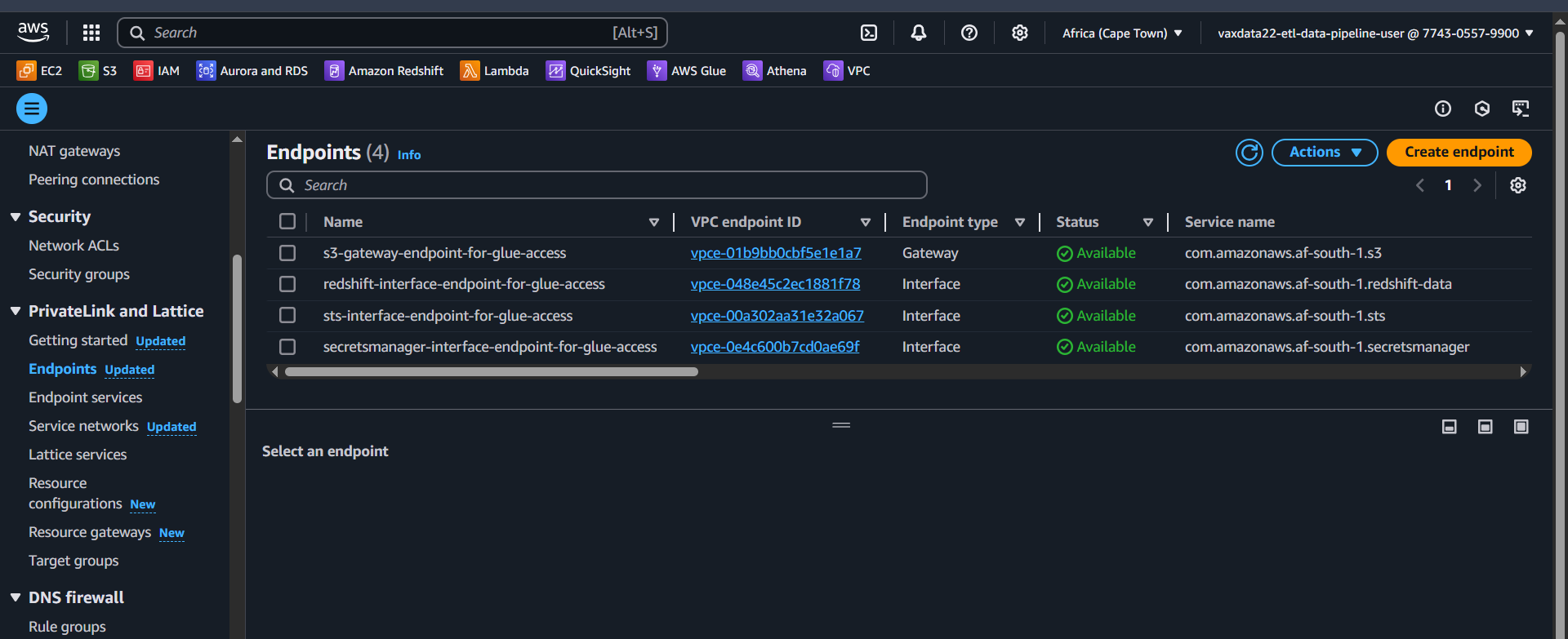
Task: Open the Info link beside Endpoints
Action: 409,155
